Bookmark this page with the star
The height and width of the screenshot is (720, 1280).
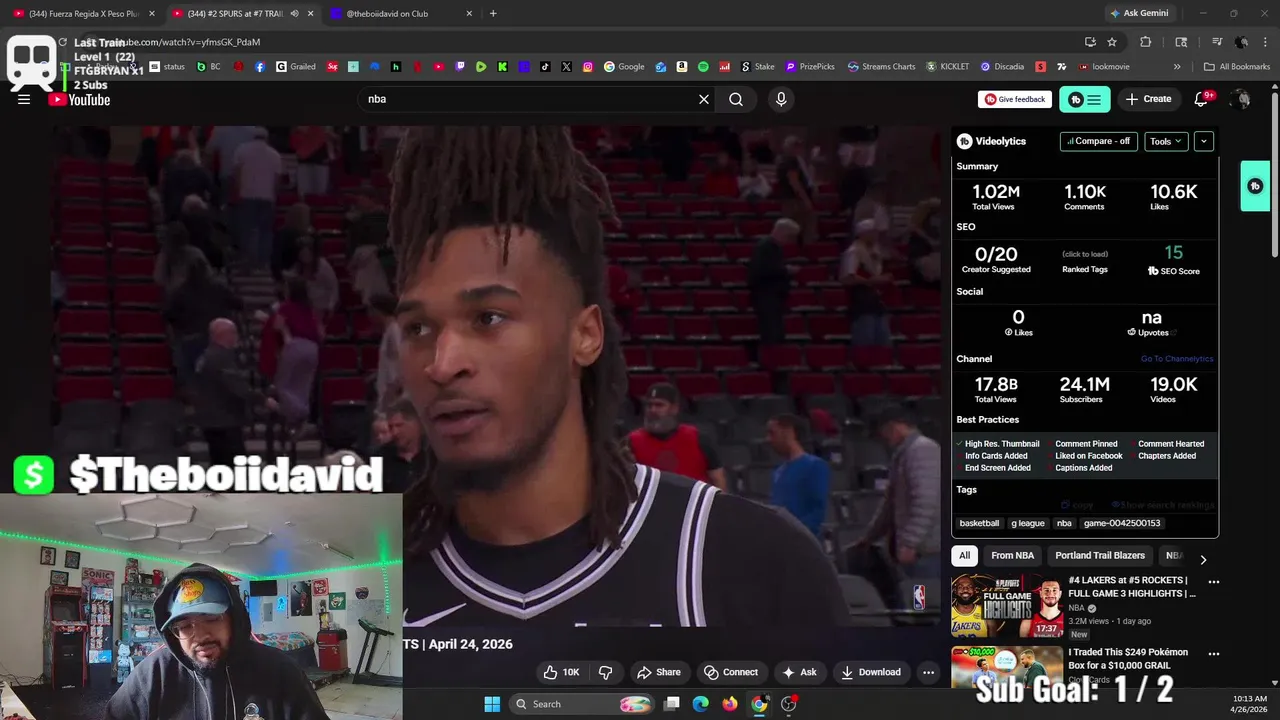pos(1112,42)
